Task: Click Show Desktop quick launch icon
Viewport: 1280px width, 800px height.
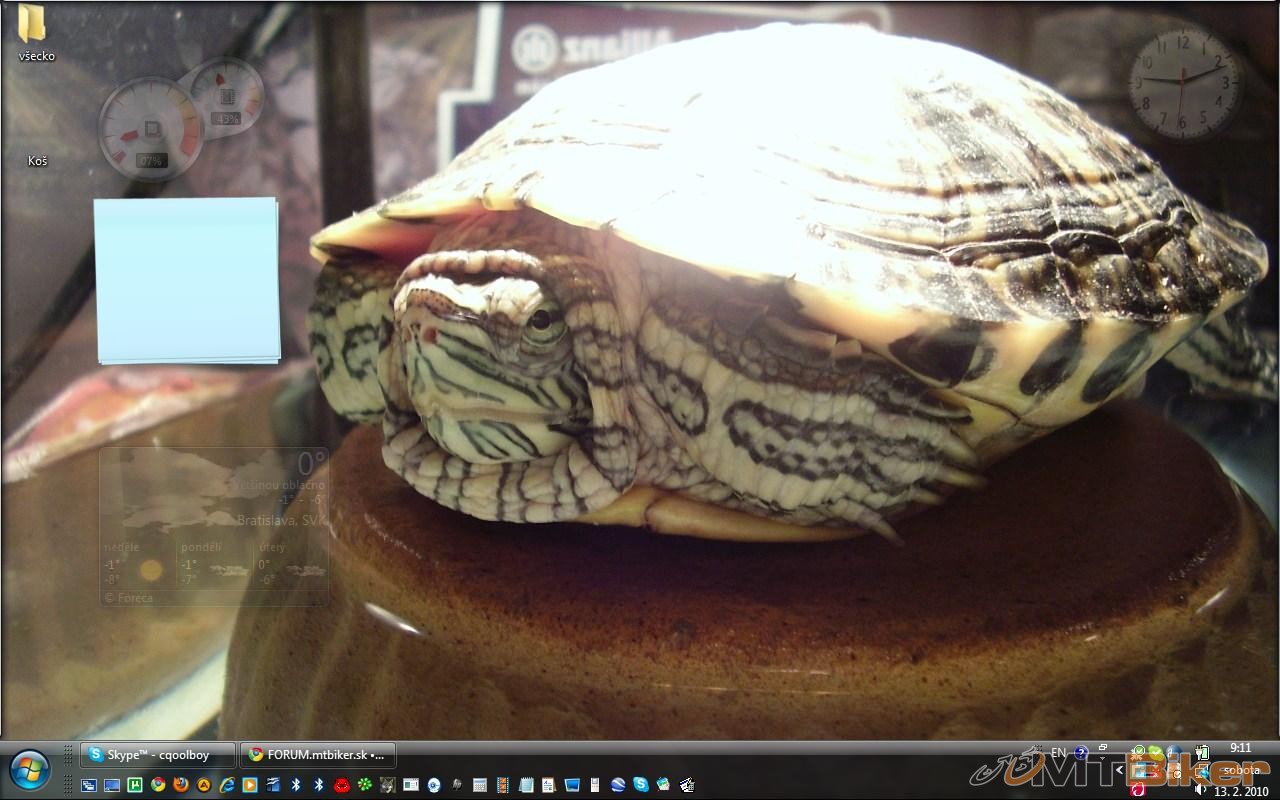Action: [89, 785]
